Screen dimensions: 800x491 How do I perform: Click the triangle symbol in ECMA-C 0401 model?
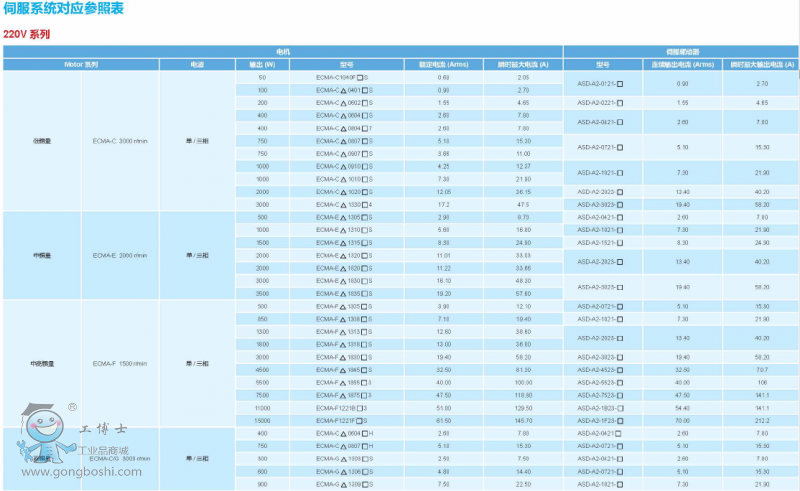pyautogui.click(x=343, y=90)
